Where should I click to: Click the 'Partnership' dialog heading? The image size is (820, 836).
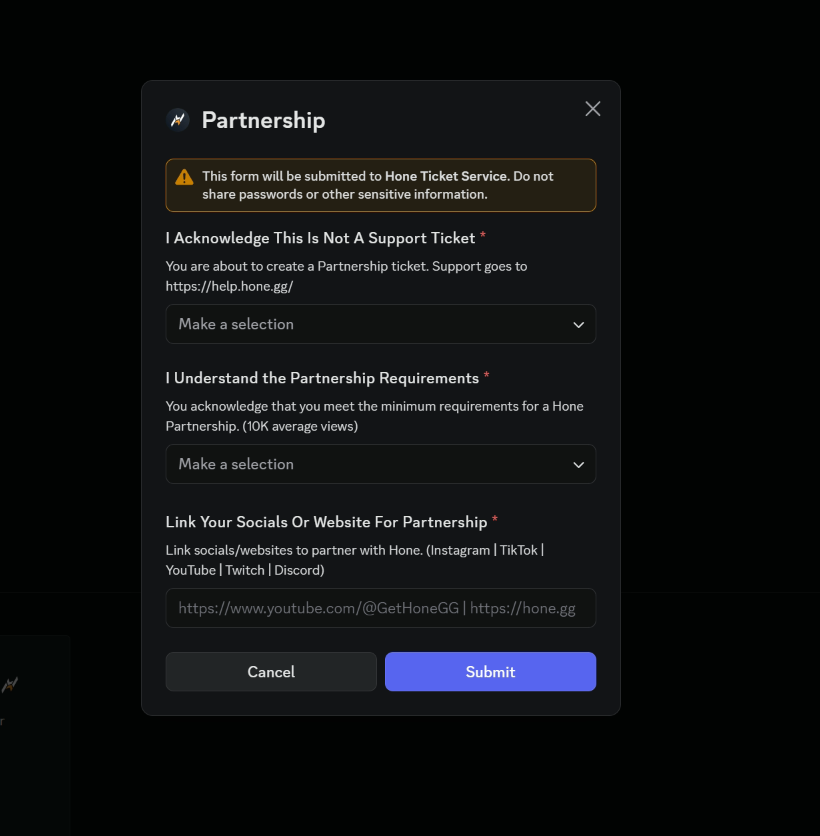point(263,120)
